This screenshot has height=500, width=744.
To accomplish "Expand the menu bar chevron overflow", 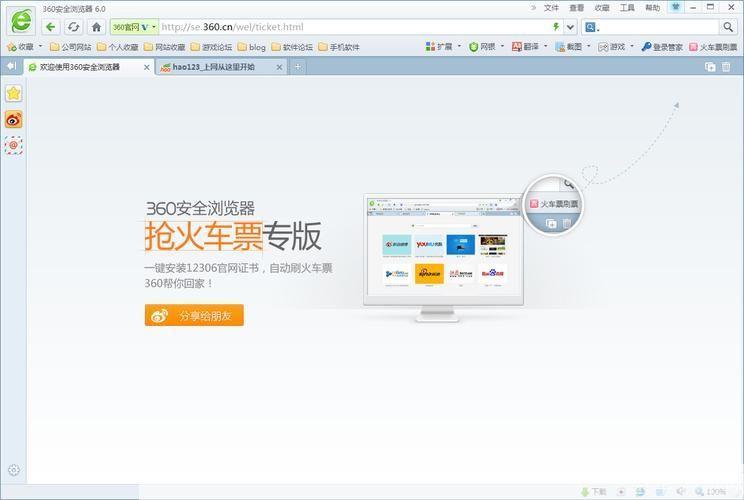I will (x=533, y=8).
